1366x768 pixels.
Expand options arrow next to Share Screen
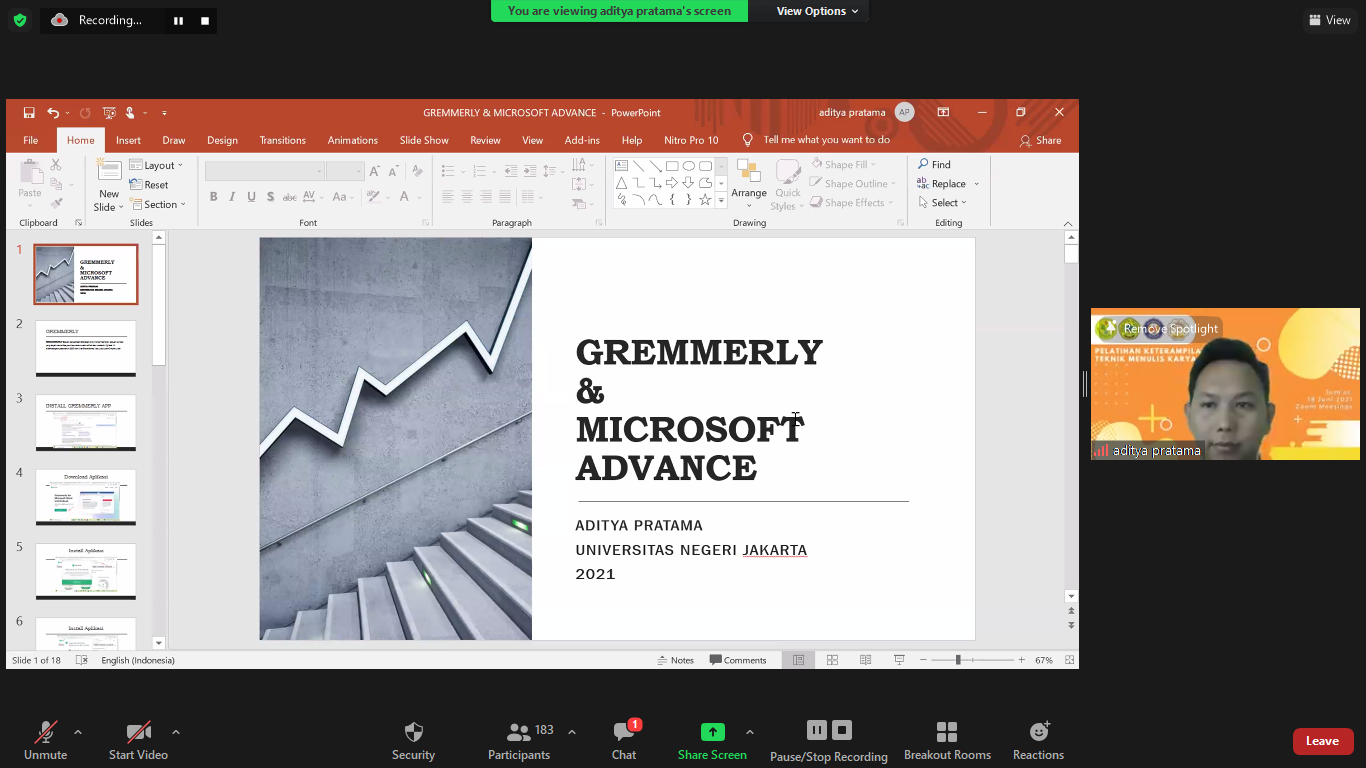(x=750, y=732)
